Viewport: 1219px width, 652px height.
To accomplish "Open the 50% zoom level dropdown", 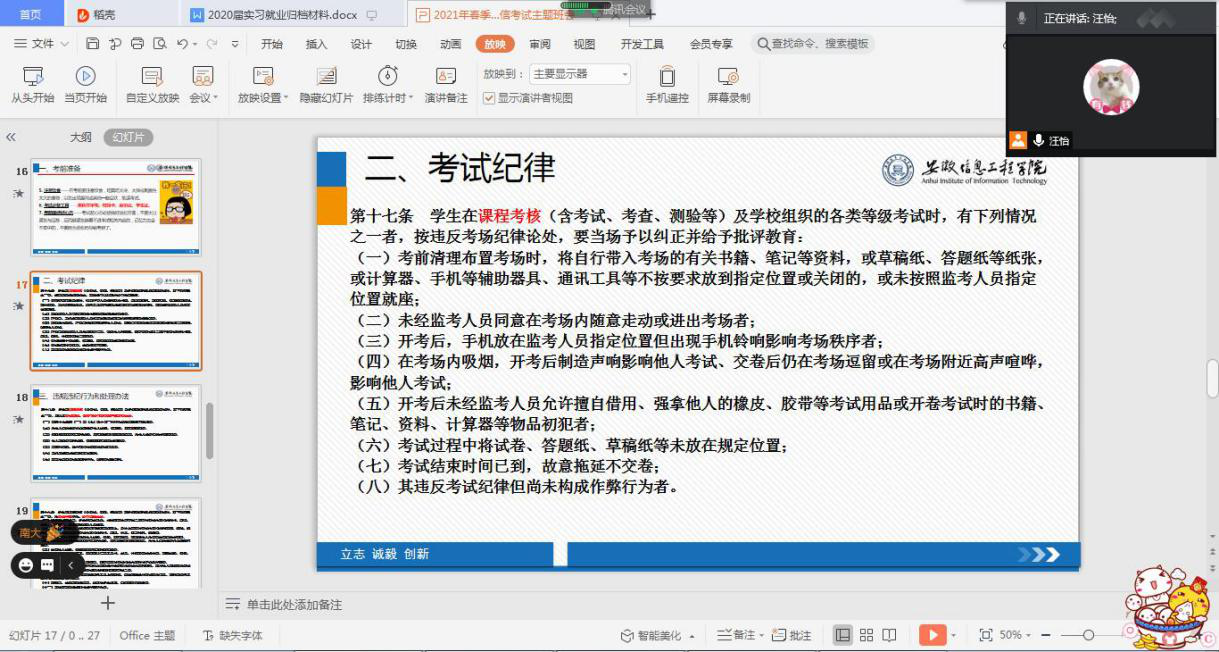I will pos(1013,634).
